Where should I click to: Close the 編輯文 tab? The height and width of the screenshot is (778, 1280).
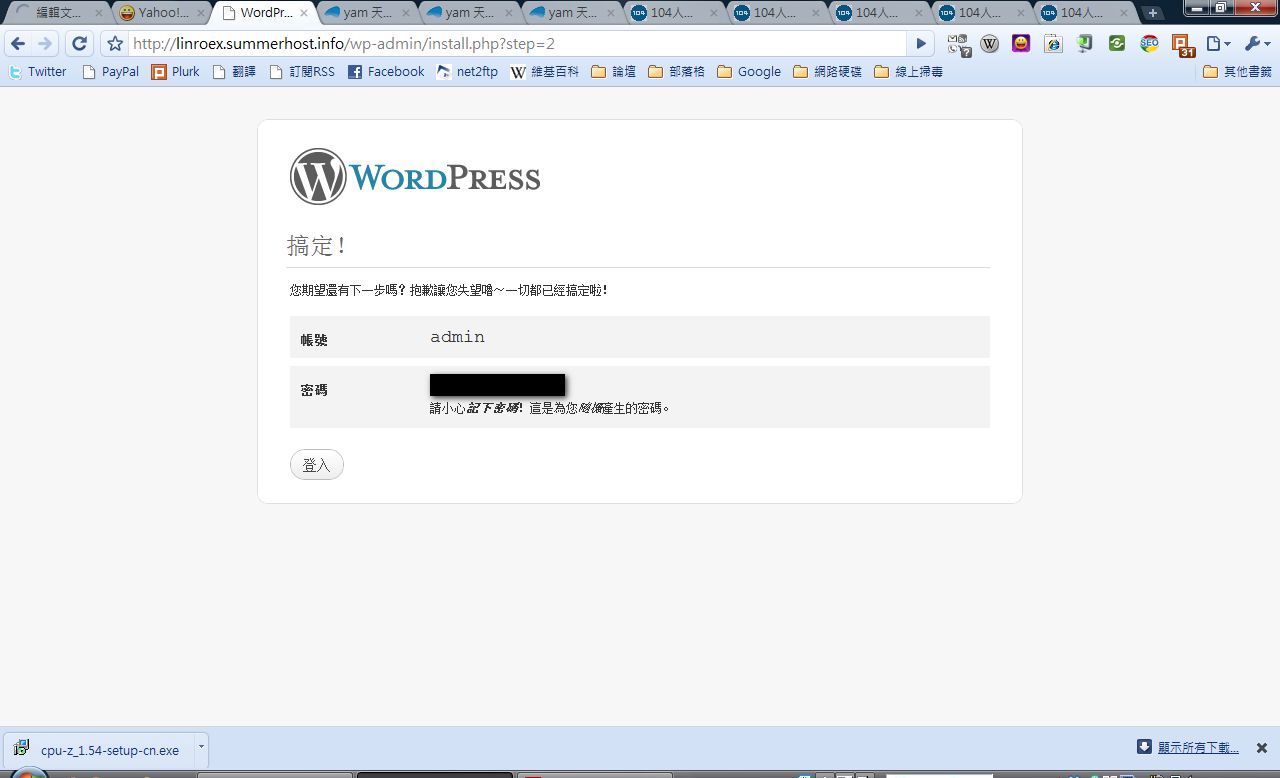pos(99,13)
